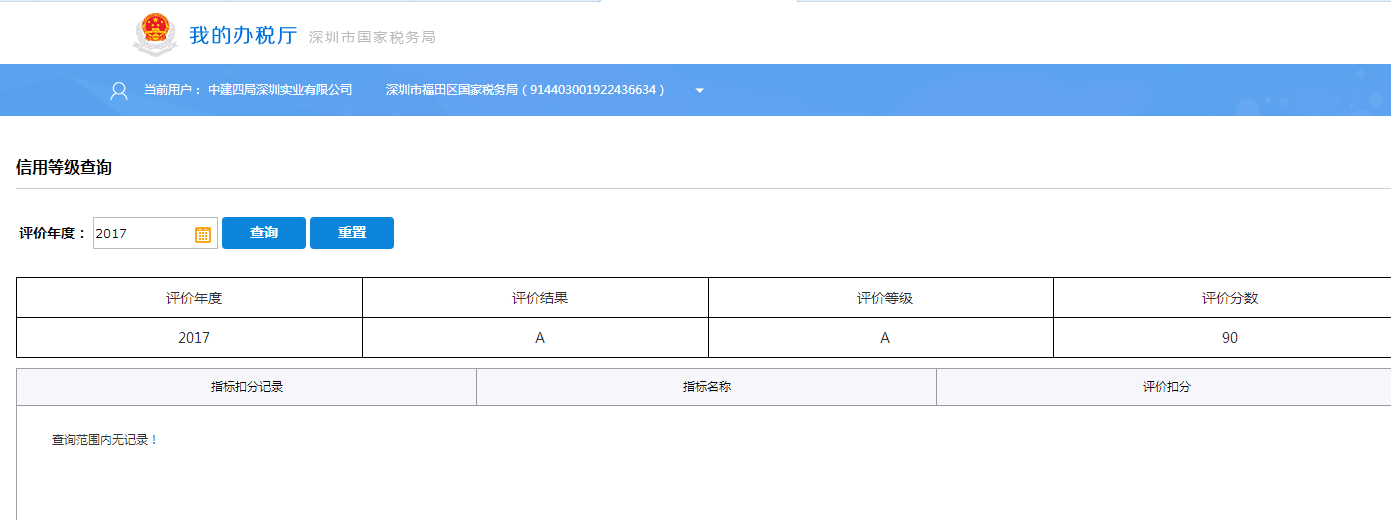1391x520 pixels.
Task: Expand the dropdown arrow beside the tax bureau
Action: (x=700, y=91)
